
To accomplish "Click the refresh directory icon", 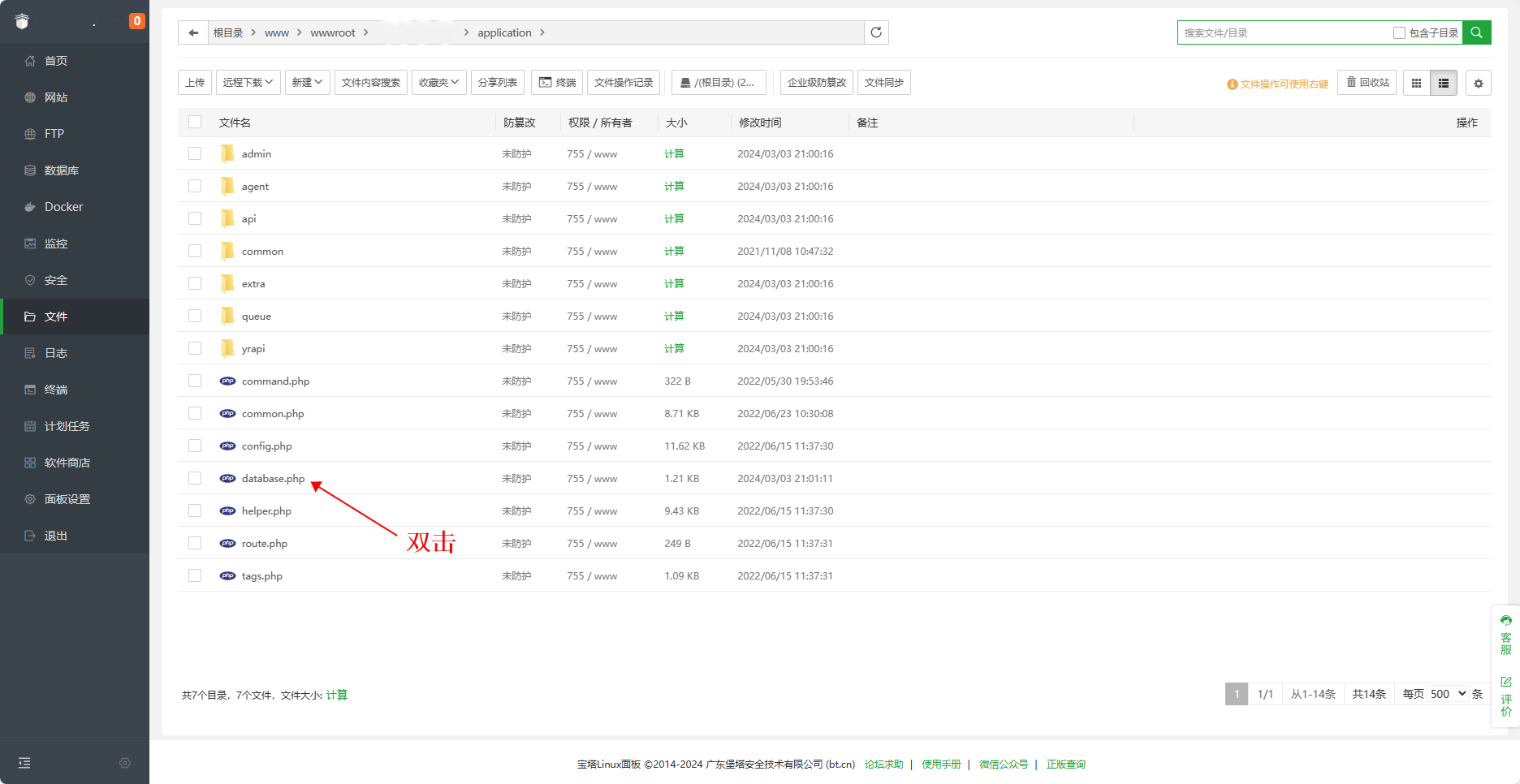I will tap(876, 32).
